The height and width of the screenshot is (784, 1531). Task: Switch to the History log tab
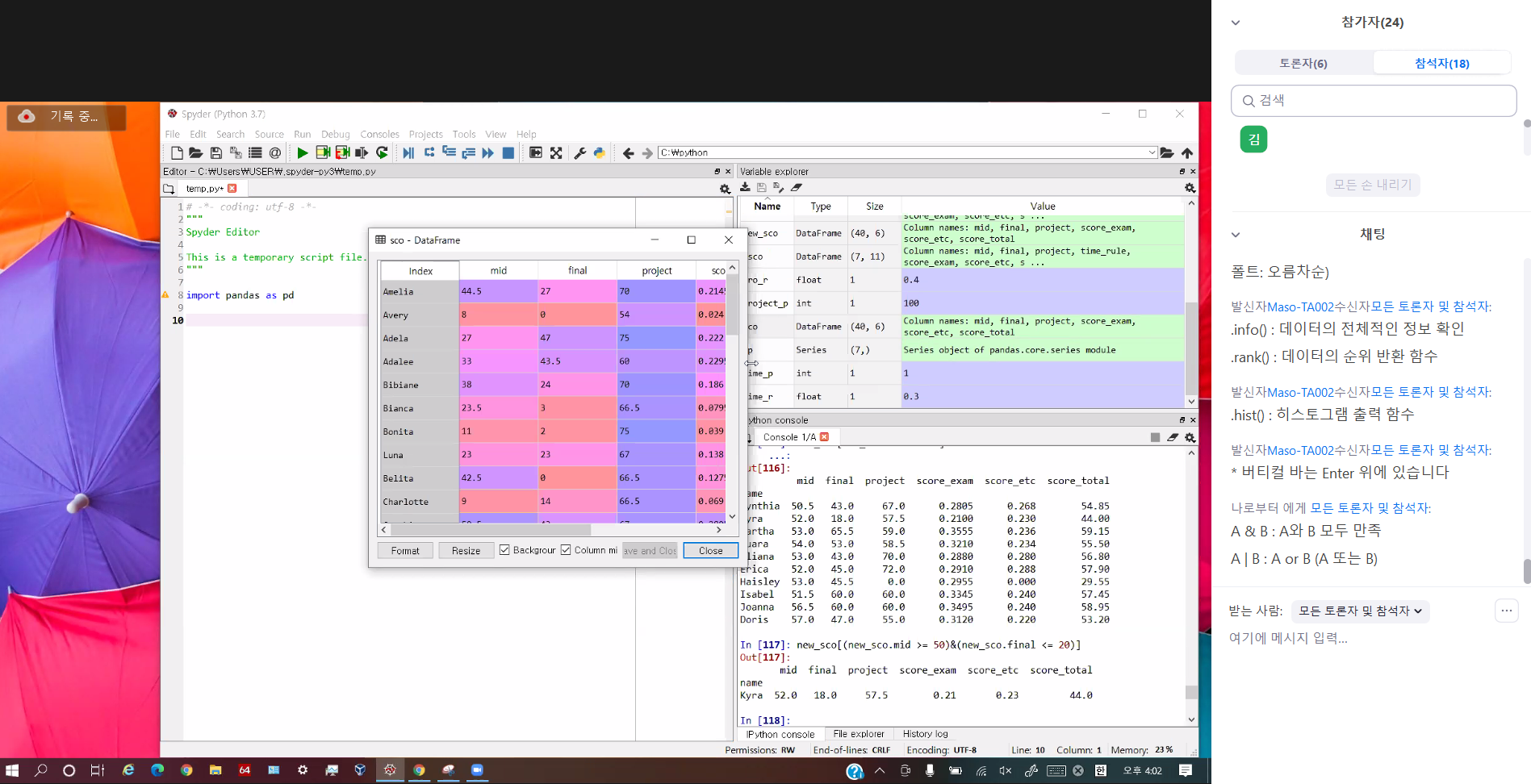coord(925,734)
